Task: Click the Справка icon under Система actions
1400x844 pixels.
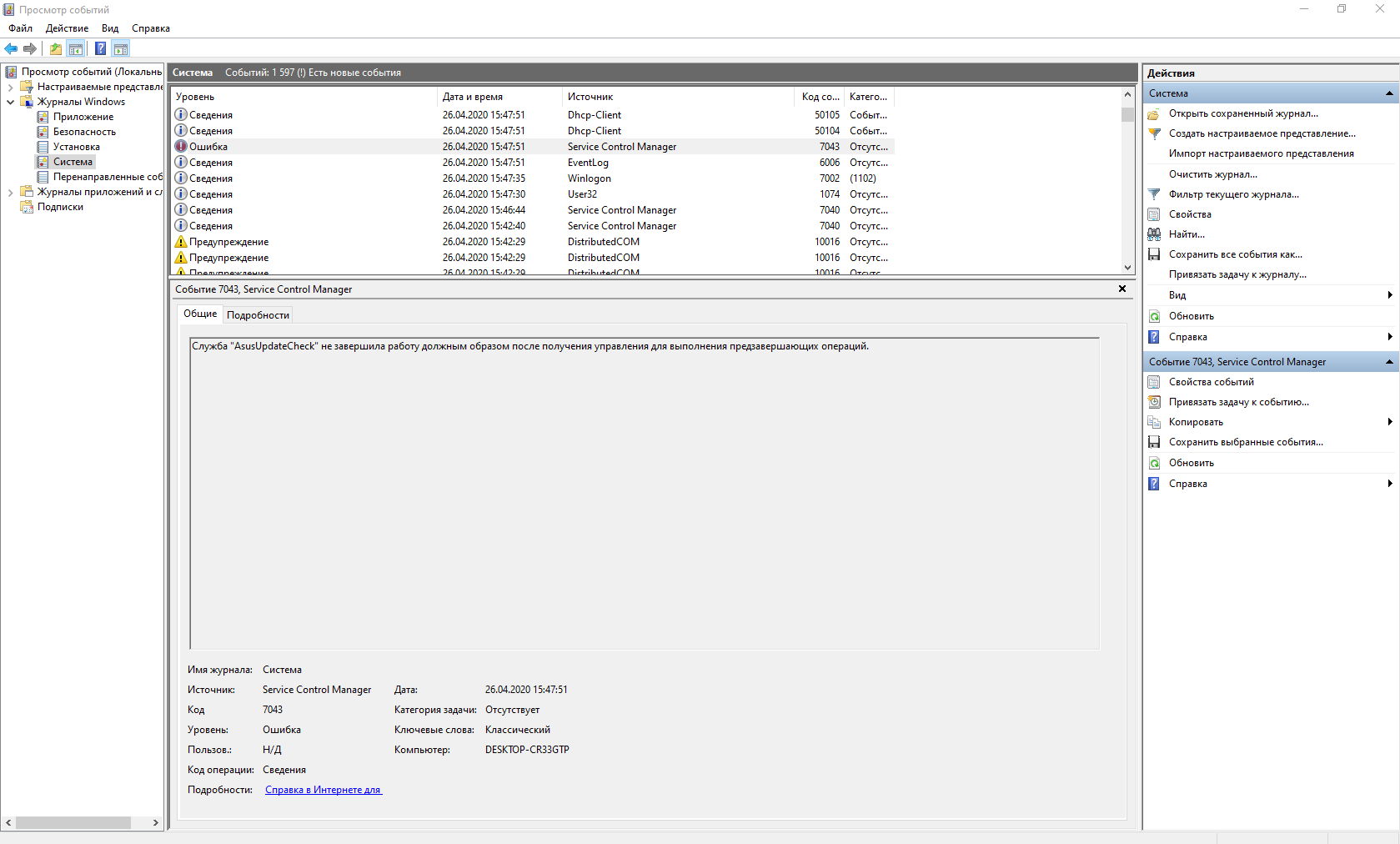Action: pyautogui.click(x=1154, y=337)
